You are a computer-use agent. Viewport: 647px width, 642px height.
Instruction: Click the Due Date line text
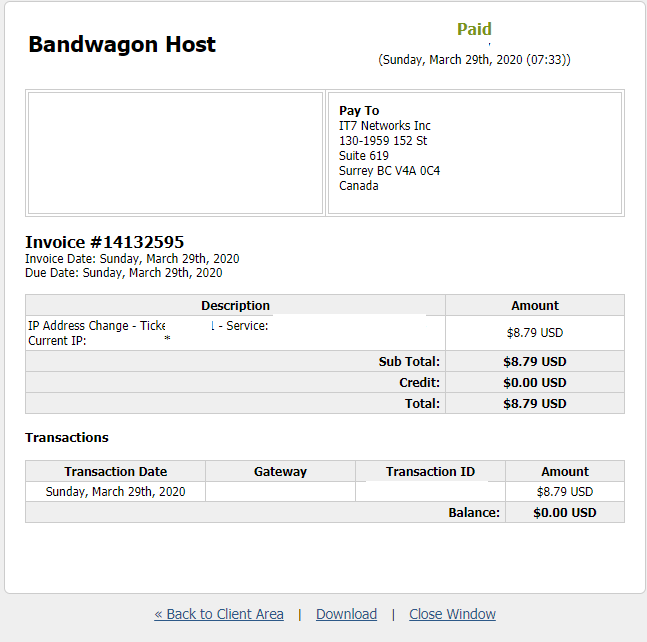pyautogui.click(x=123, y=272)
